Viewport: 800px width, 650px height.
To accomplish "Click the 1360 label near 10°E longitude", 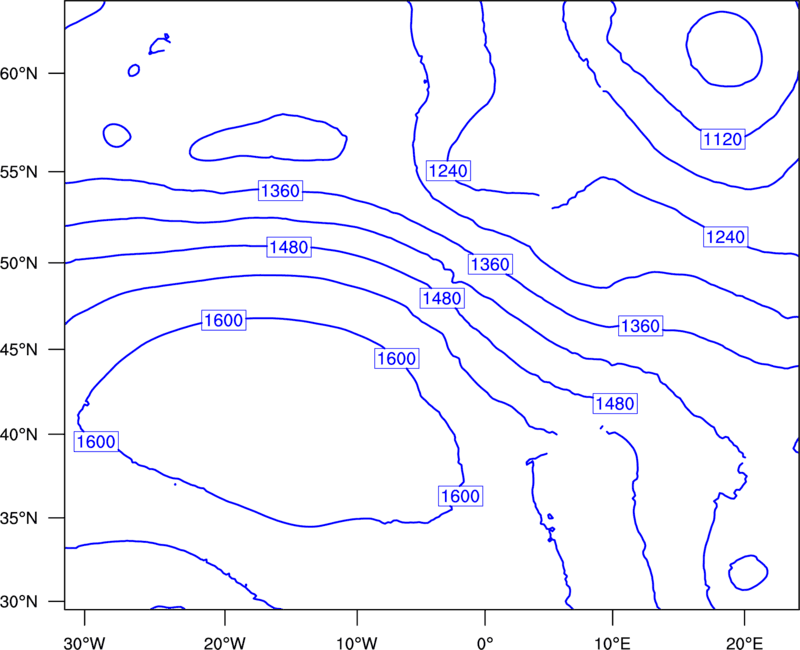I will [641, 326].
